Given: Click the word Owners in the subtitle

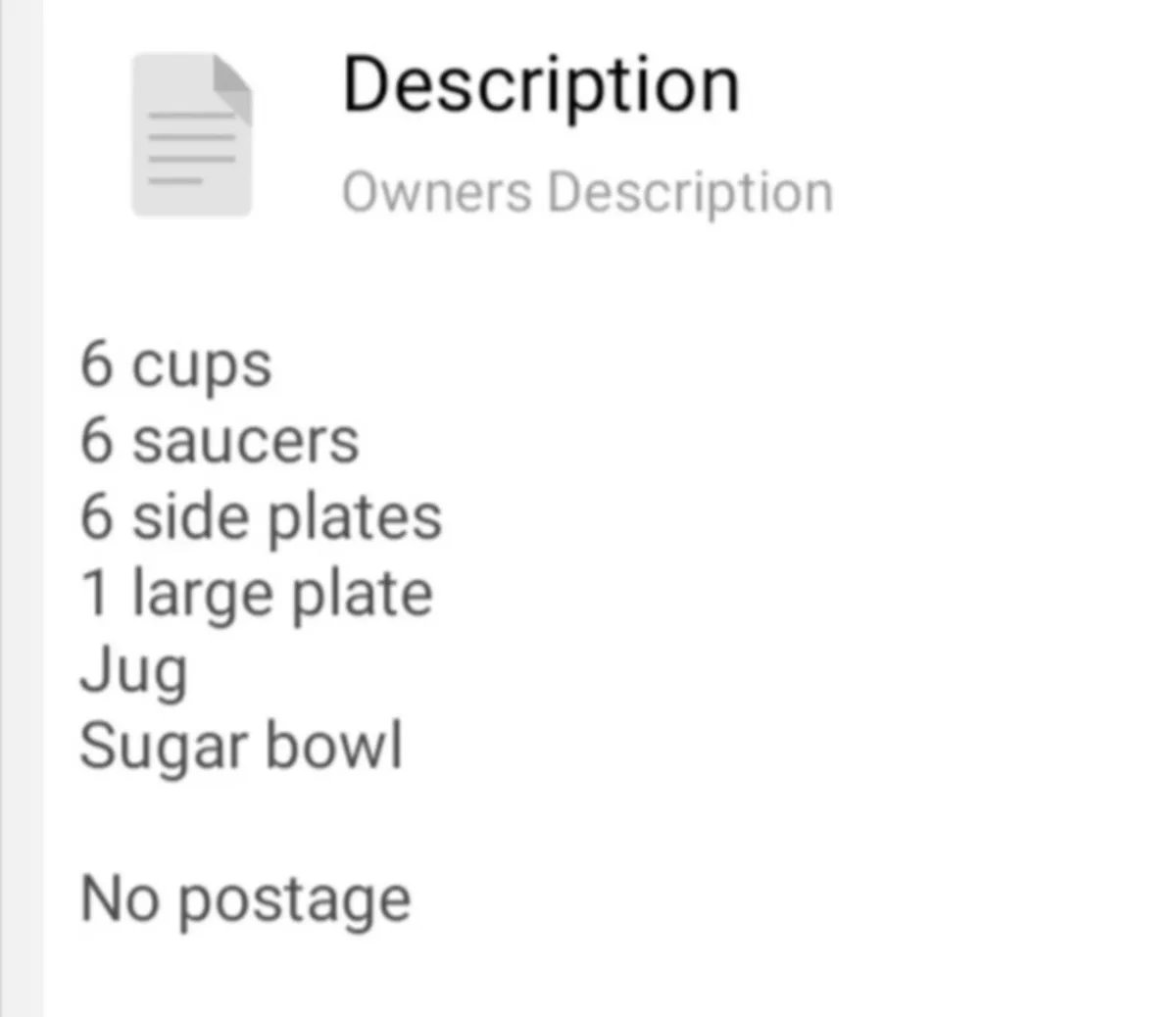Looking at the screenshot, I should click(436, 191).
